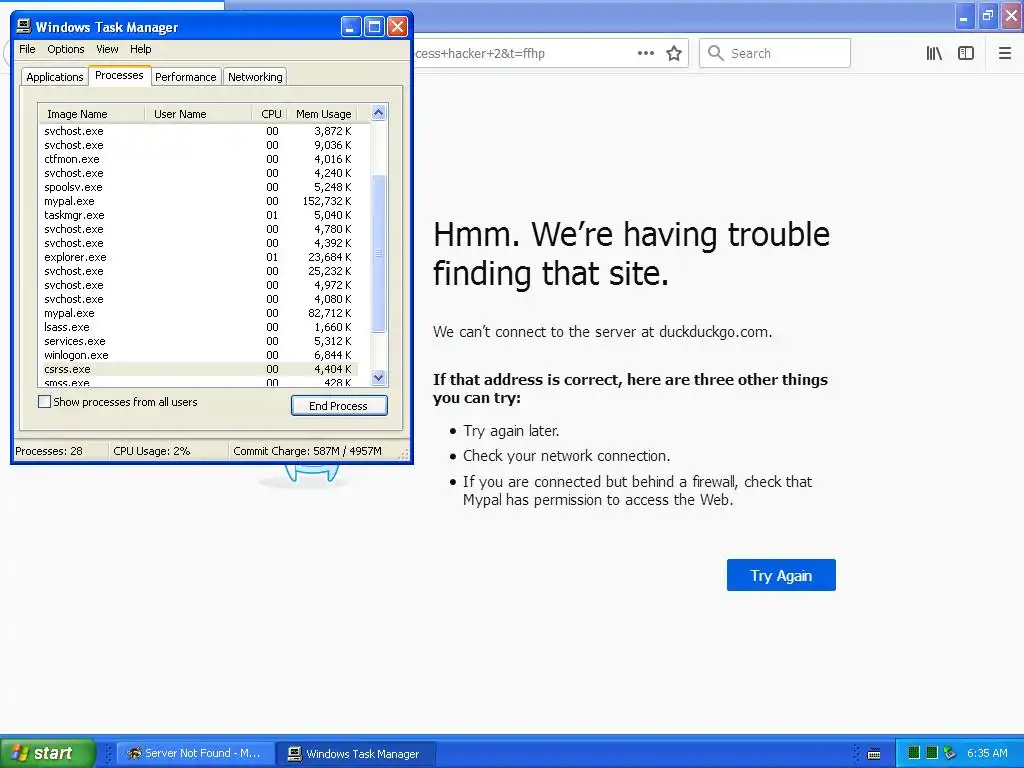
Task: Click the CPU Usage: 2% status
Action: 152,451
